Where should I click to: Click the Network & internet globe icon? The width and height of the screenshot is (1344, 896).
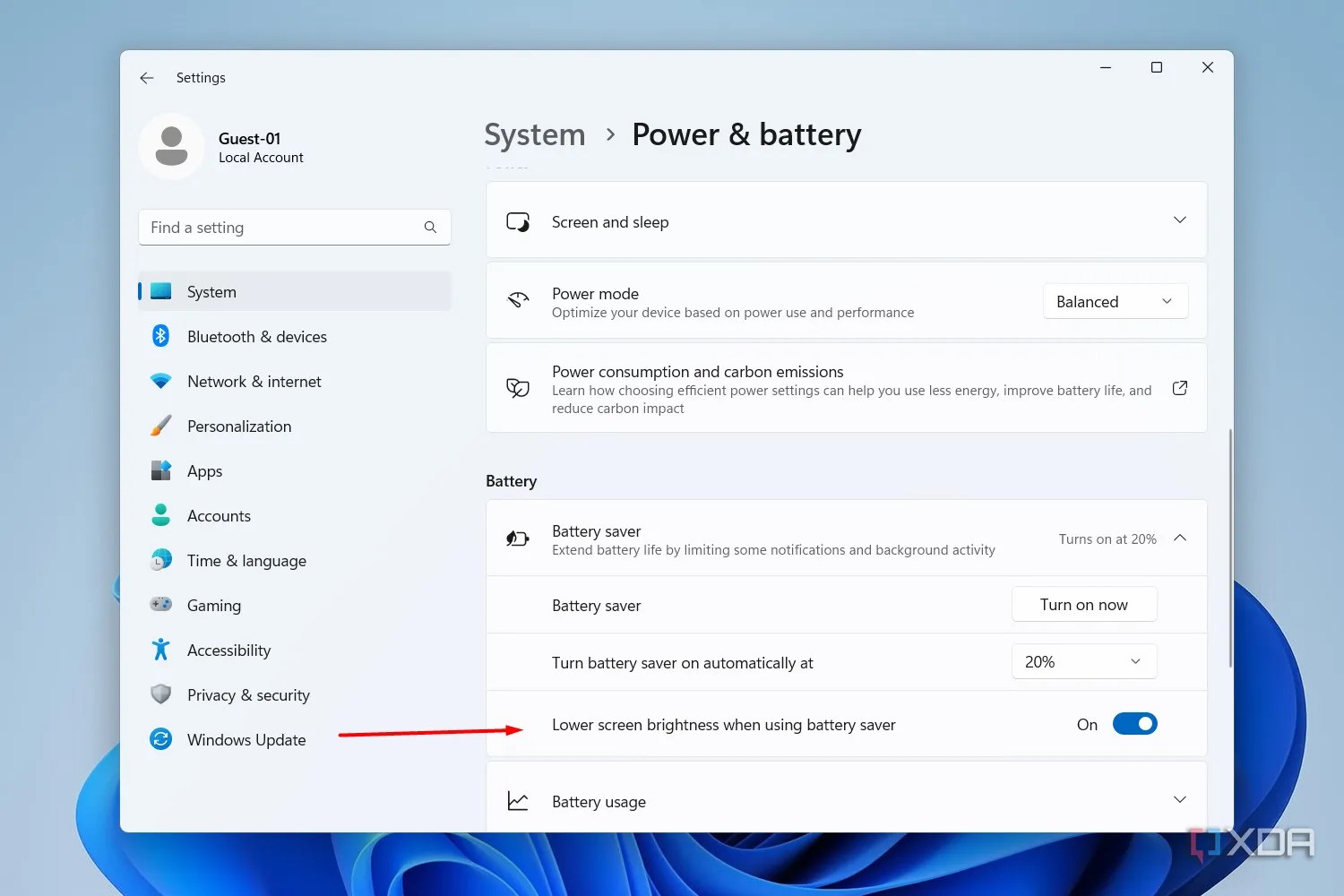[160, 381]
